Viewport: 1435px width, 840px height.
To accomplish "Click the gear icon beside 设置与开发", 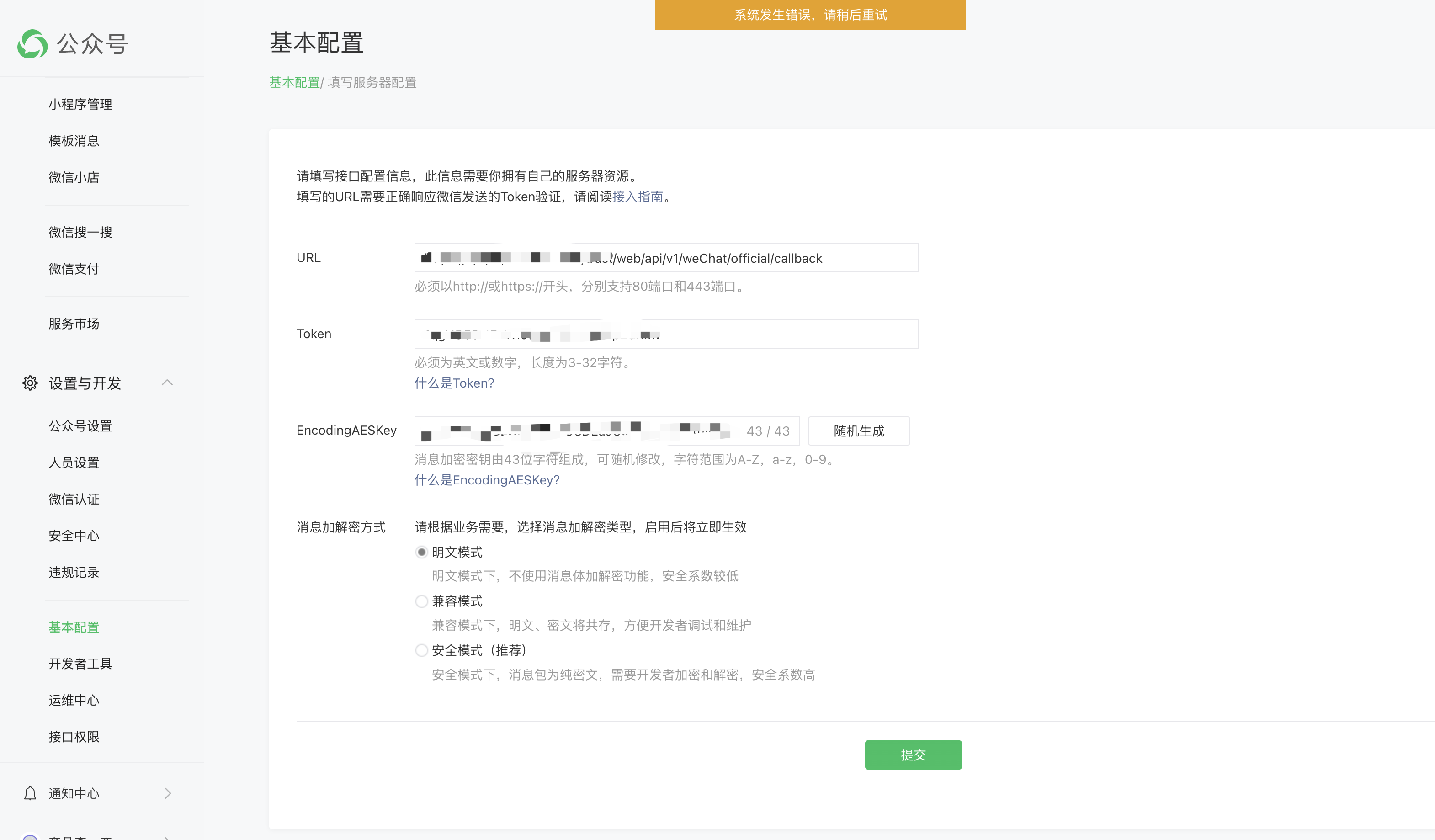I will (x=30, y=383).
